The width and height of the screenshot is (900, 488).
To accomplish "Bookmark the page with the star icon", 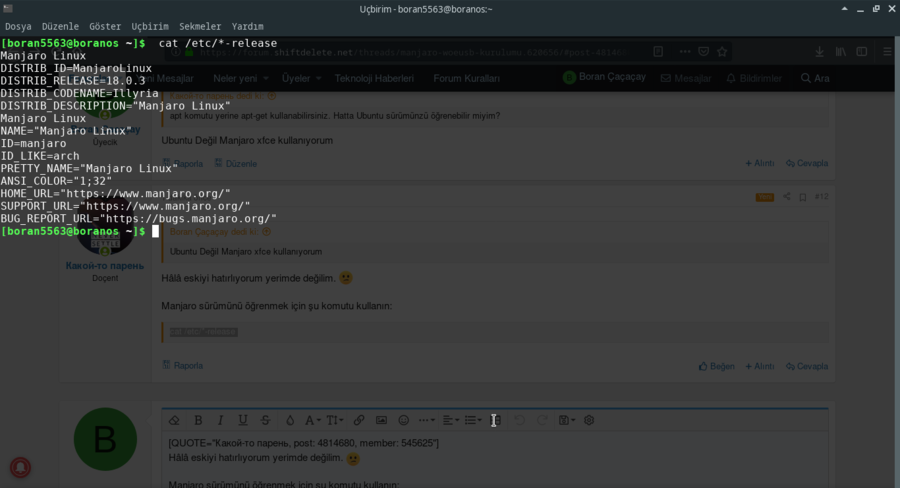I will tap(722, 52).
